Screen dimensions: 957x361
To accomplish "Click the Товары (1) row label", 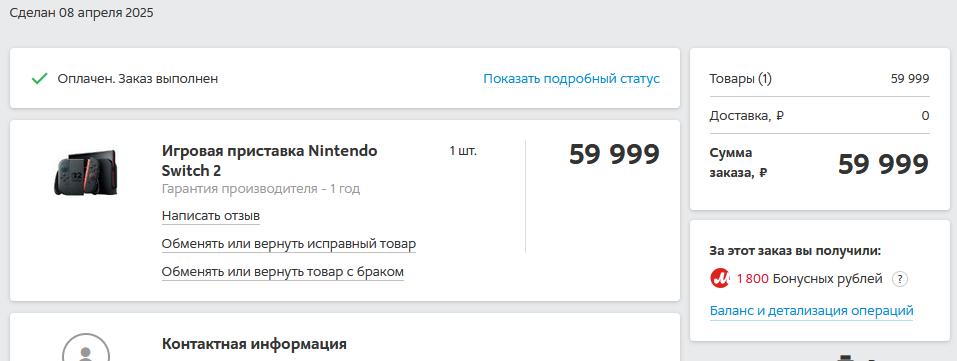I will click(x=740, y=79).
